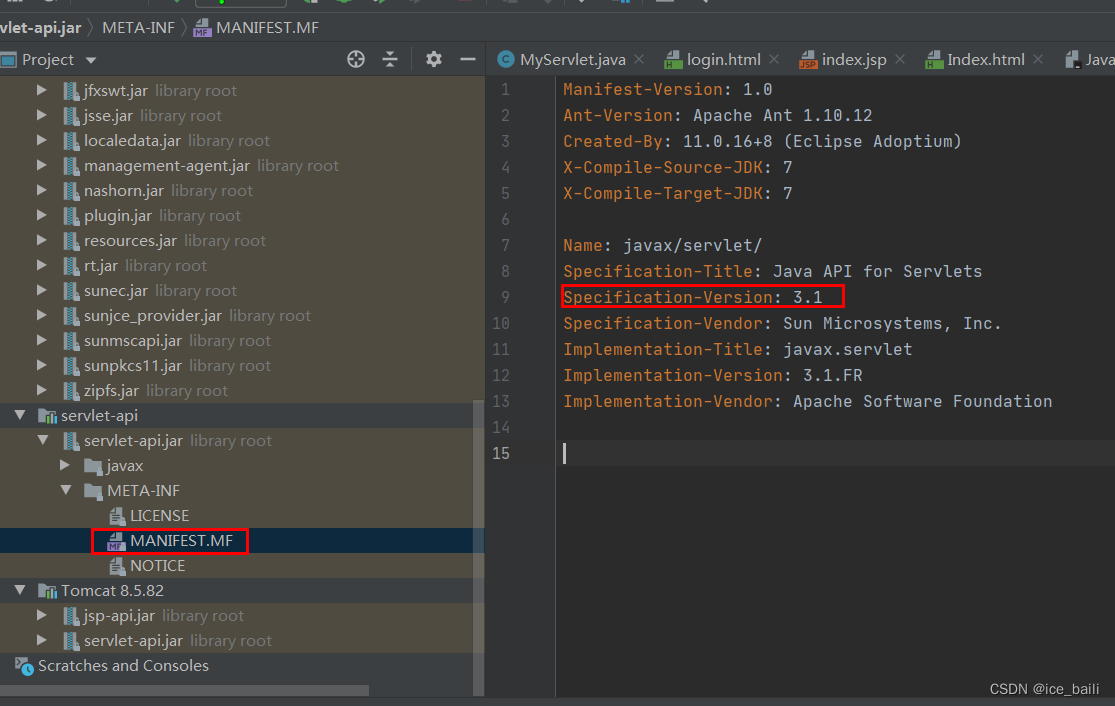Click META-INF in the breadcrumb path
This screenshot has height=706, width=1115.
click(x=140, y=27)
